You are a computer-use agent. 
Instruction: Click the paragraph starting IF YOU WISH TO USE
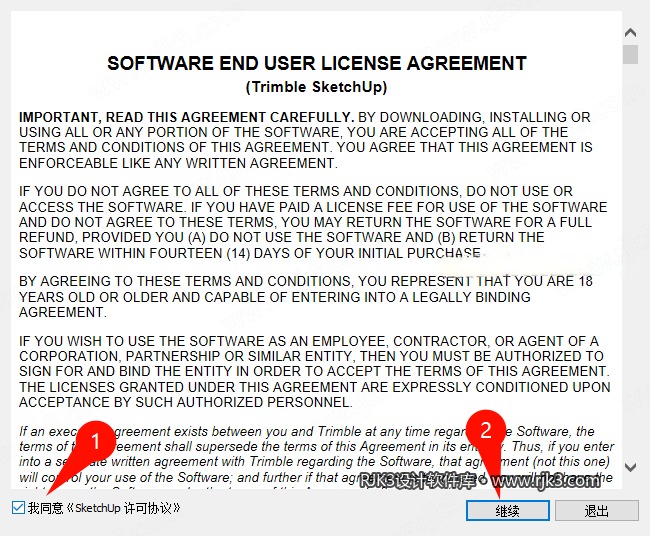coord(315,371)
